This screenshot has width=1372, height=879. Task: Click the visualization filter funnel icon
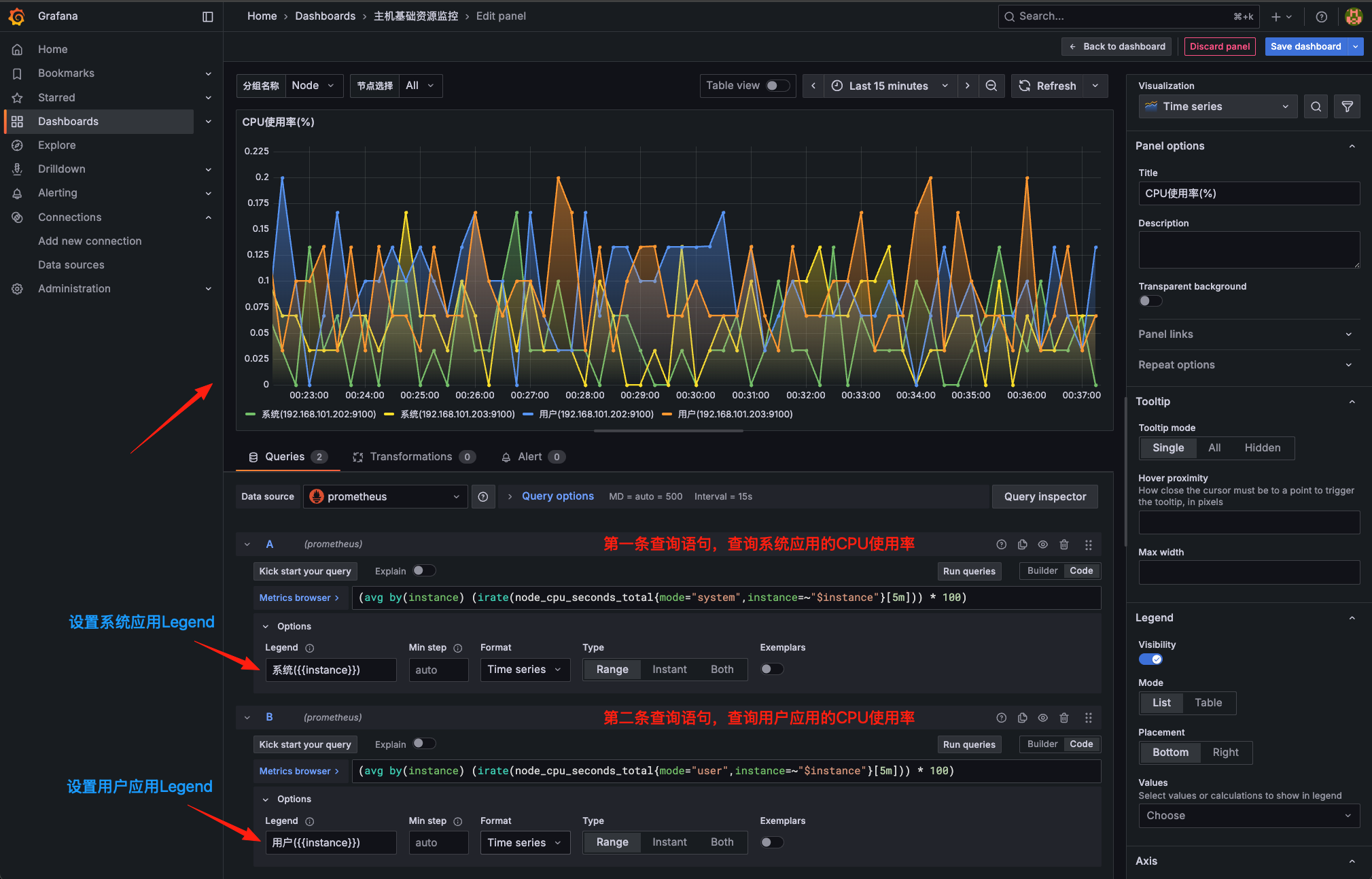pos(1347,106)
